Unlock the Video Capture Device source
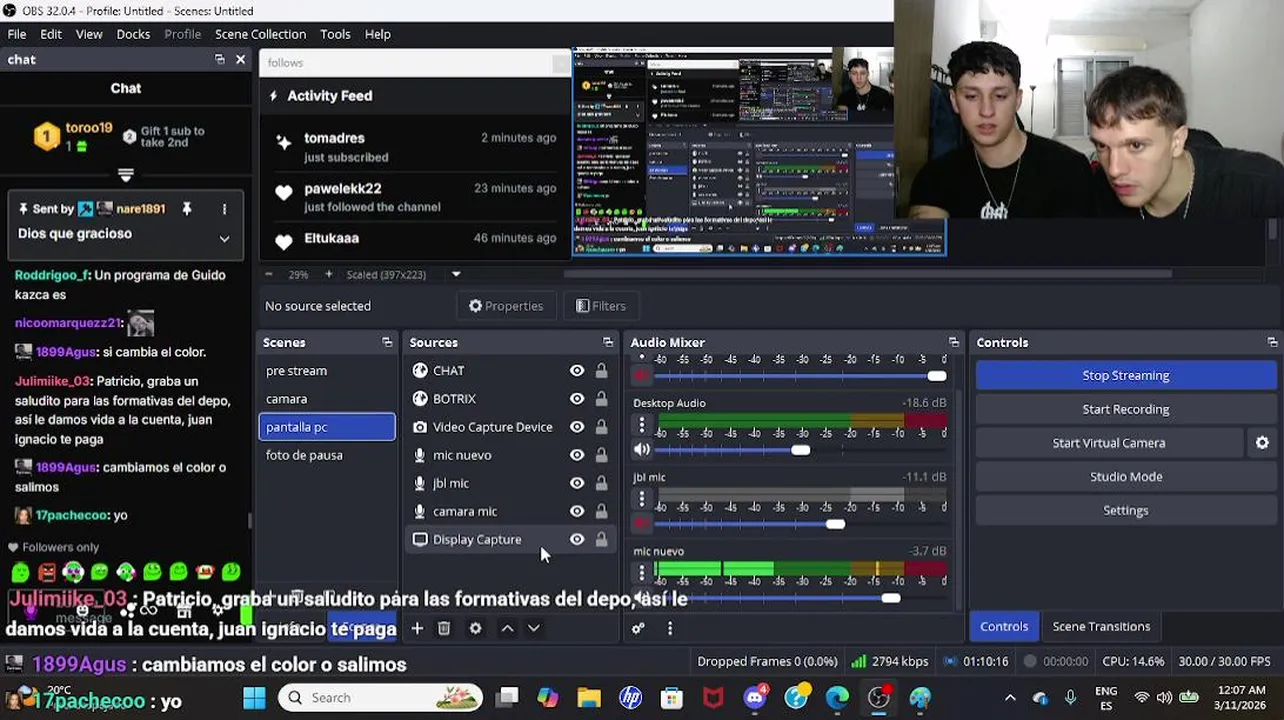 tap(601, 427)
